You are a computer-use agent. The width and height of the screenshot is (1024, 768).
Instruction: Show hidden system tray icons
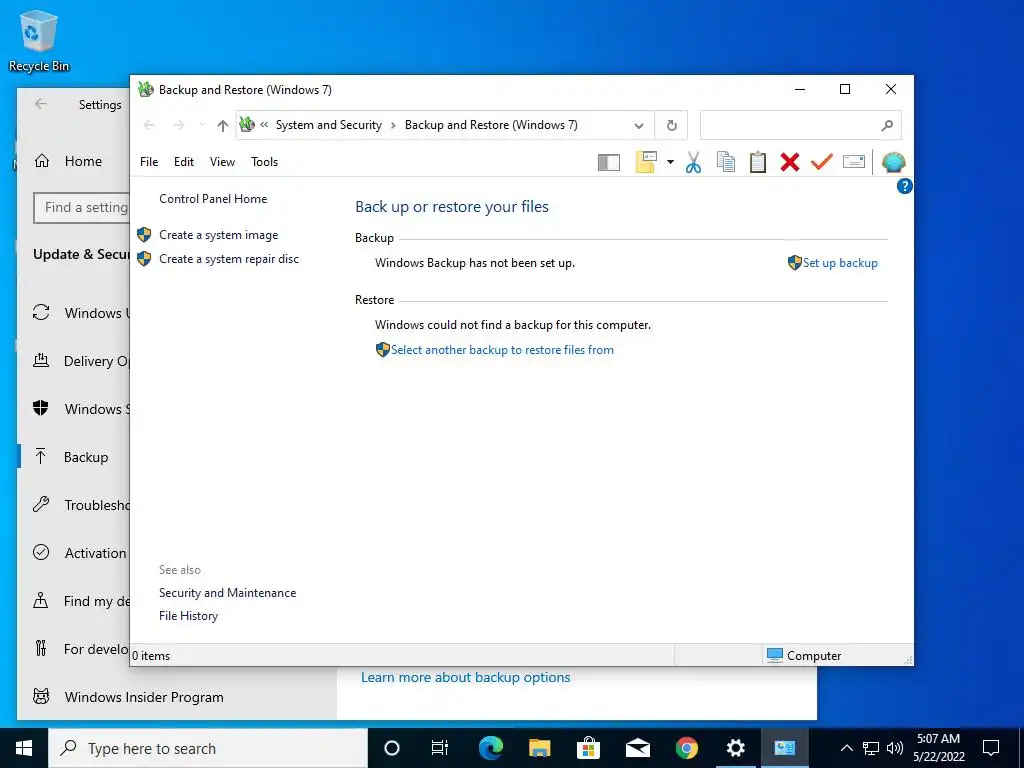click(x=846, y=748)
